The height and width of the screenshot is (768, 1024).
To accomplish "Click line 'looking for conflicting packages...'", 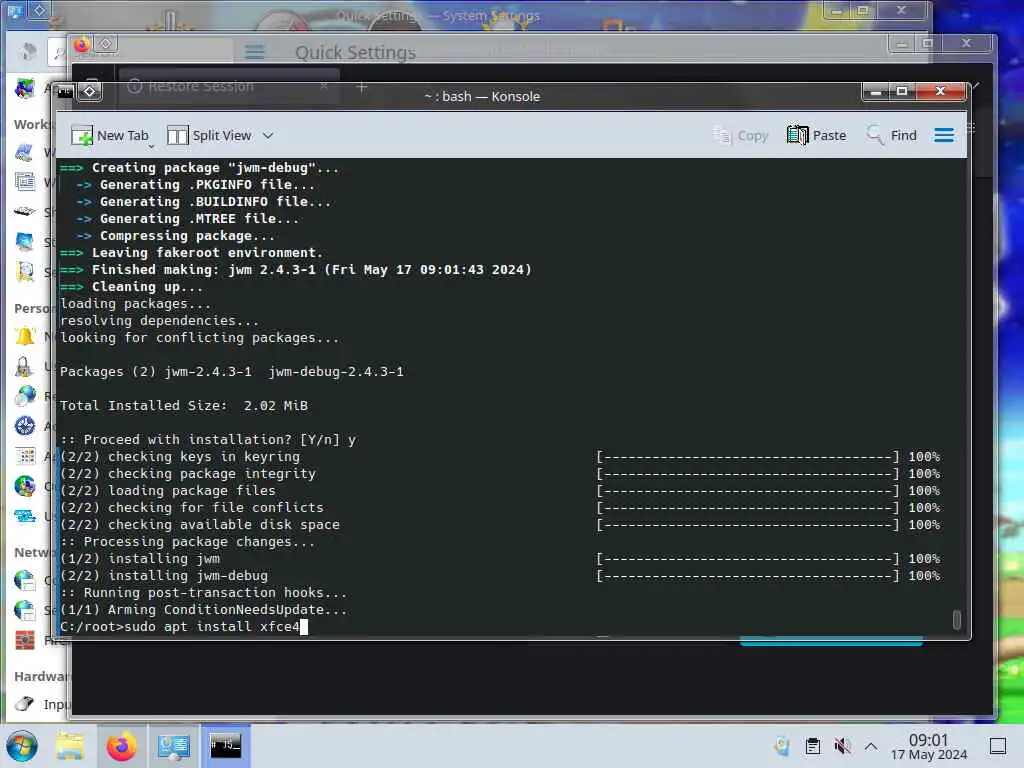I will click(200, 338).
